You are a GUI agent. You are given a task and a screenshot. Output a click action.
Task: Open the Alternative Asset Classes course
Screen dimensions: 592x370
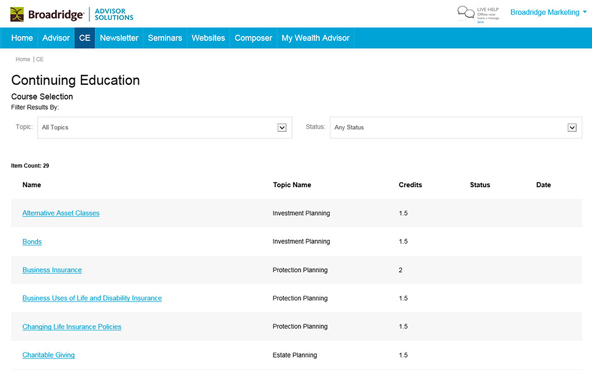click(x=61, y=213)
